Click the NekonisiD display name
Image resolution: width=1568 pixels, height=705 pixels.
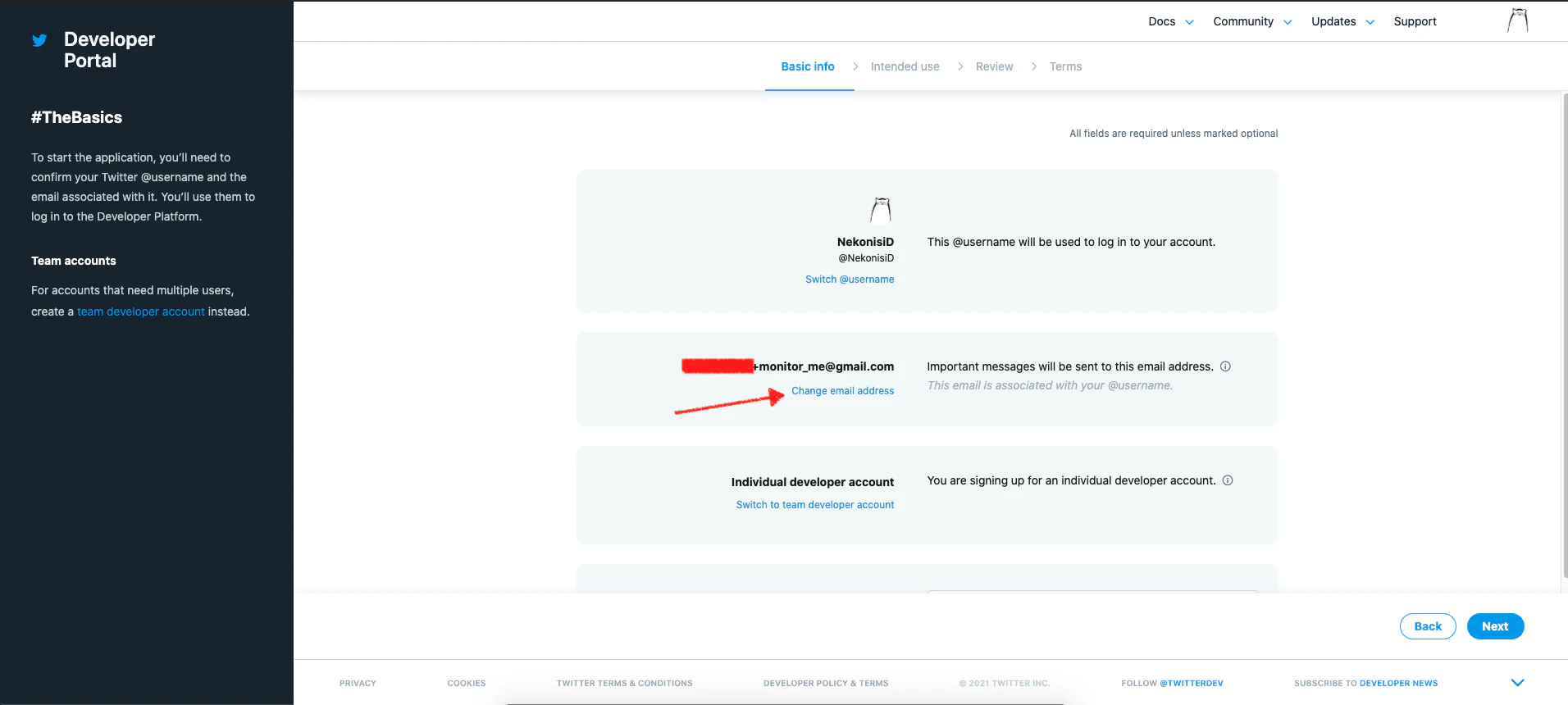(865, 242)
